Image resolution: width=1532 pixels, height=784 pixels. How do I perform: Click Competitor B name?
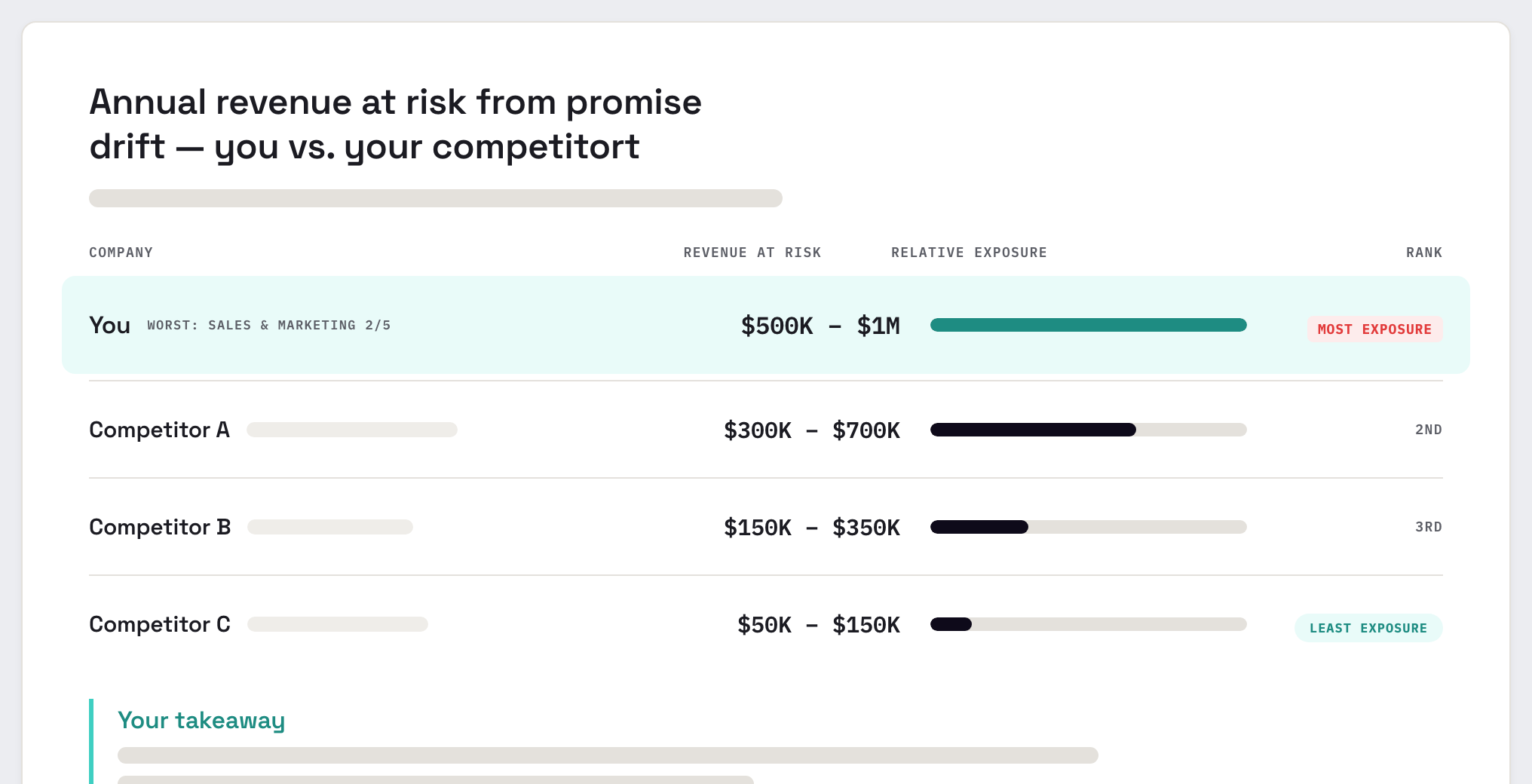tap(160, 527)
